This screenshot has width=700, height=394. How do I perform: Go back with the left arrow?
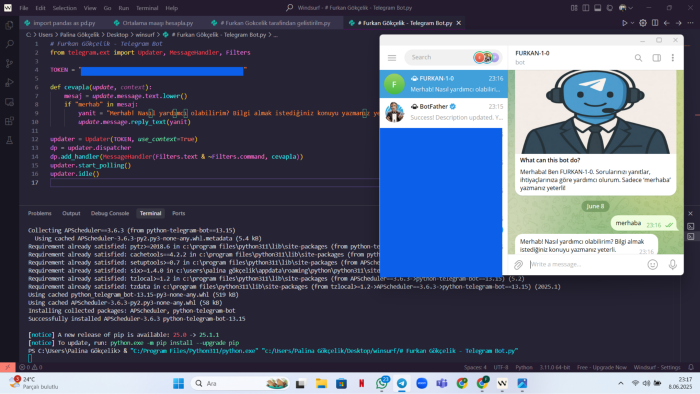point(667,23)
